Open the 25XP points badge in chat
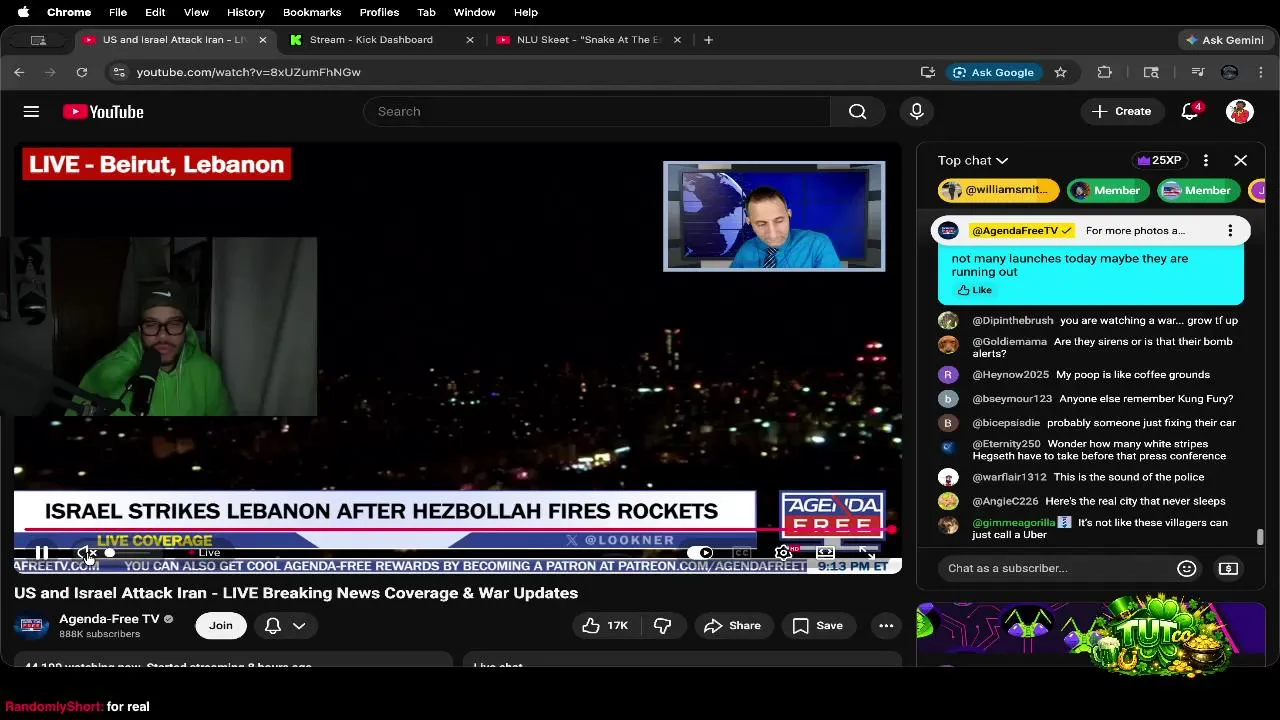This screenshot has width=1280, height=720. [1159, 160]
